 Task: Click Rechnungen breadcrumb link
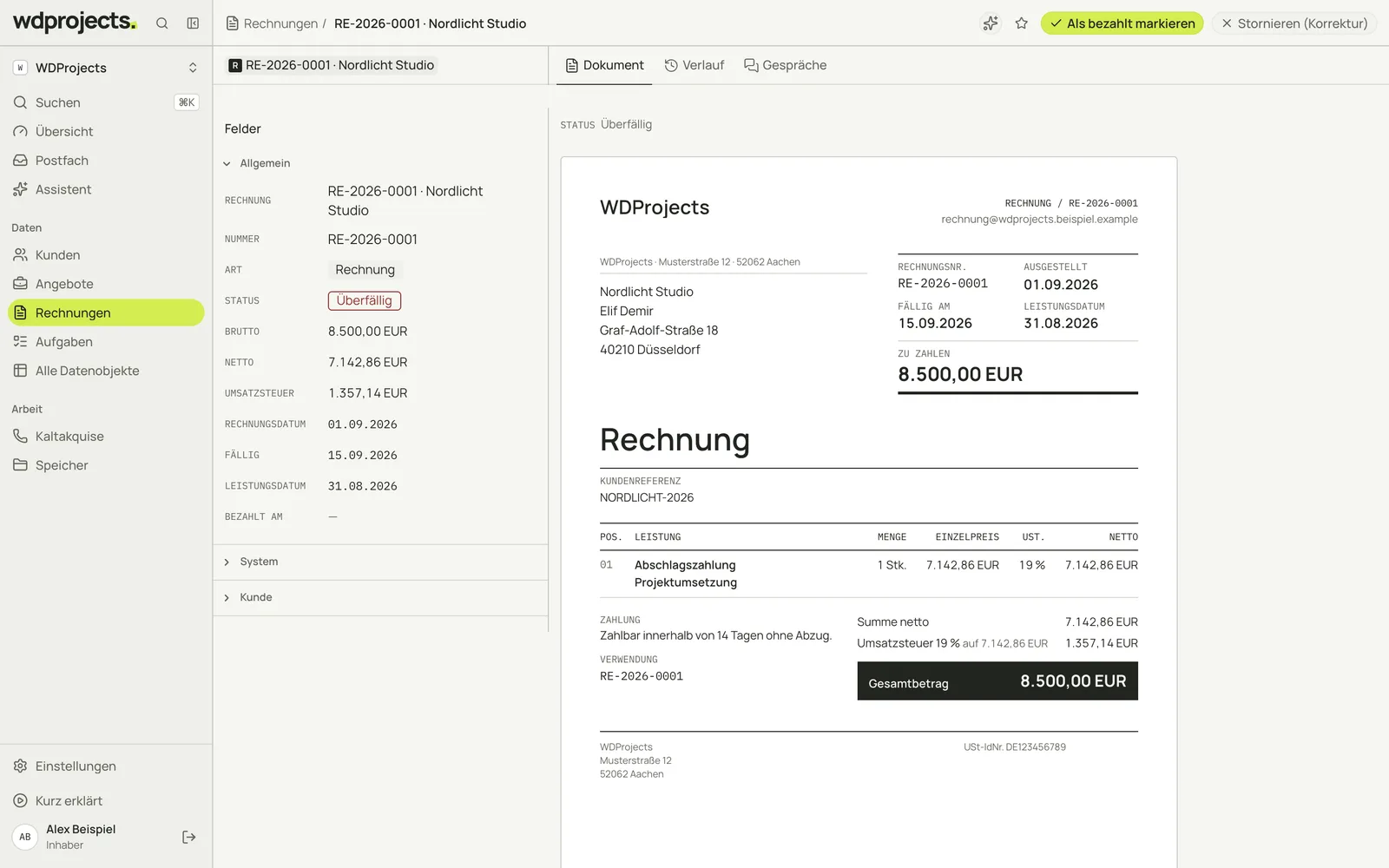point(273,23)
